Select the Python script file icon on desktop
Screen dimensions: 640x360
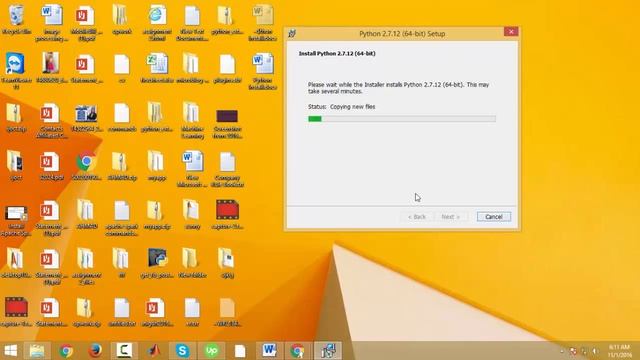pos(157,263)
